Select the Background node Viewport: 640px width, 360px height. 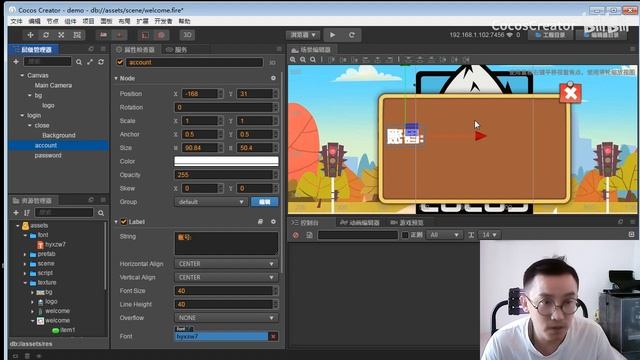(x=59, y=136)
